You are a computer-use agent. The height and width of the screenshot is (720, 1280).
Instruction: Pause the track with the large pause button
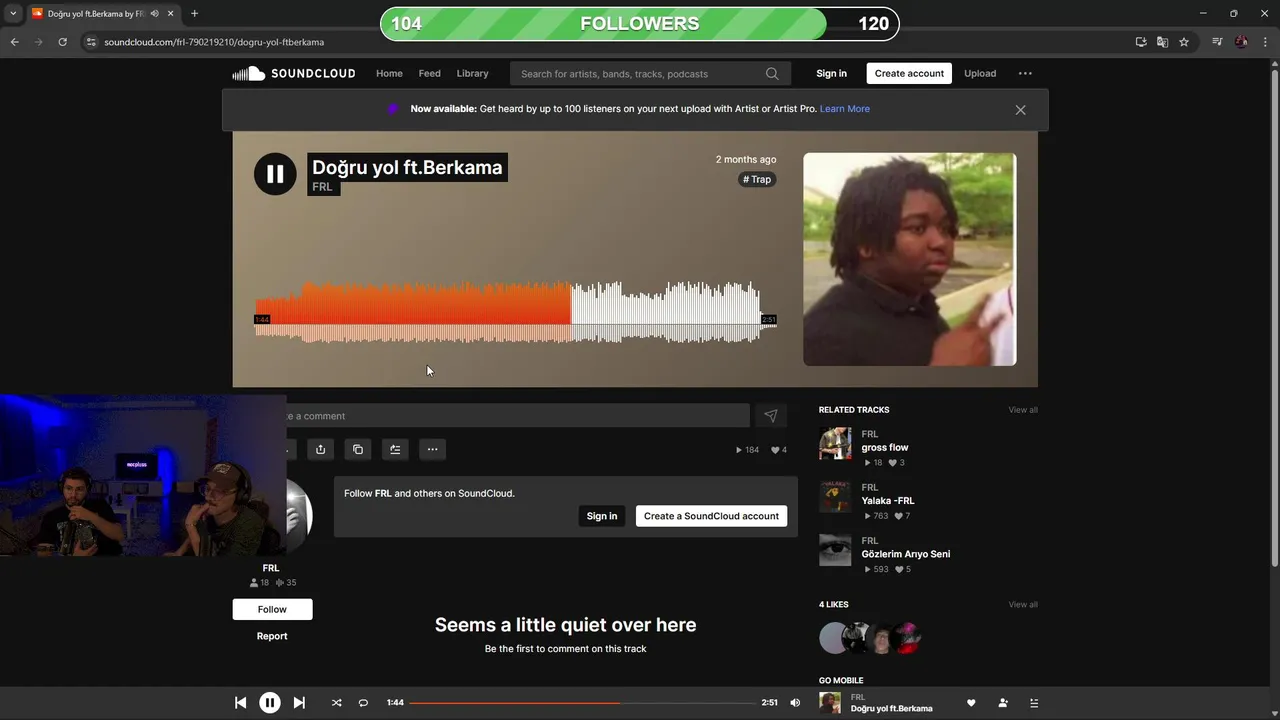275,174
